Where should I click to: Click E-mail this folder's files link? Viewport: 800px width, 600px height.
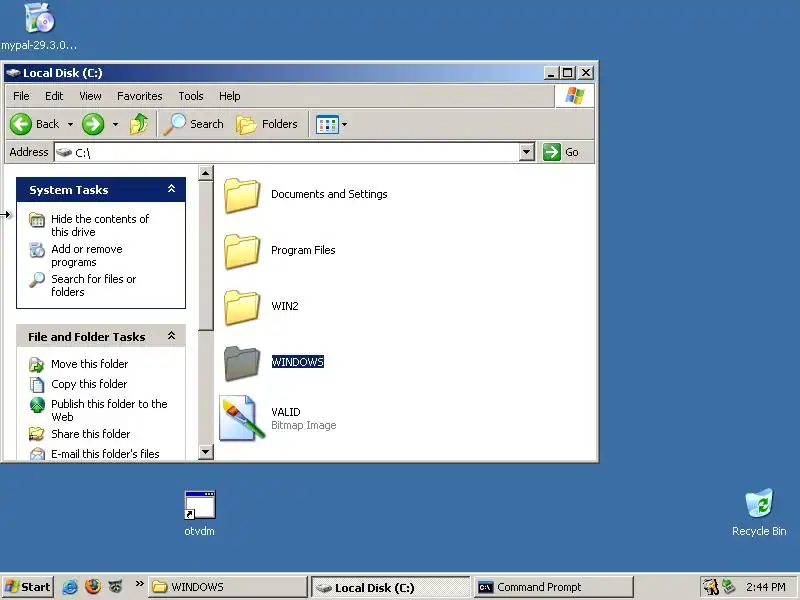pyautogui.click(x=105, y=454)
